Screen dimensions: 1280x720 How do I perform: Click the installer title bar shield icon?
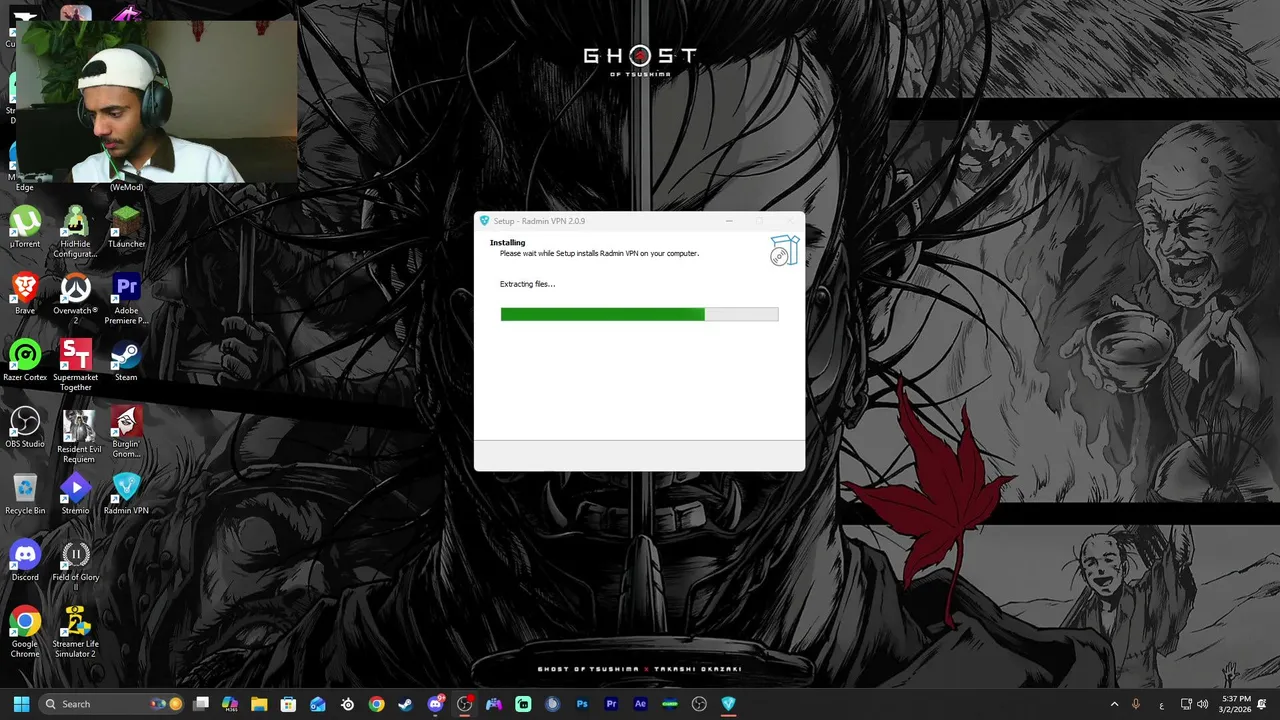pyautogui.click(x=485, y=221)
